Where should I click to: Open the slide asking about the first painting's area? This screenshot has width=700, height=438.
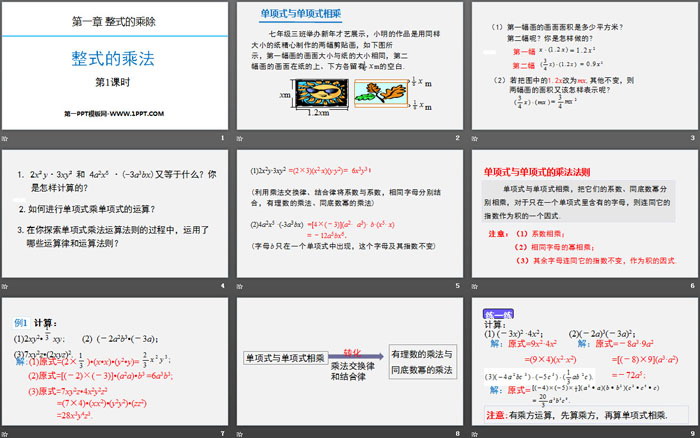584,65
